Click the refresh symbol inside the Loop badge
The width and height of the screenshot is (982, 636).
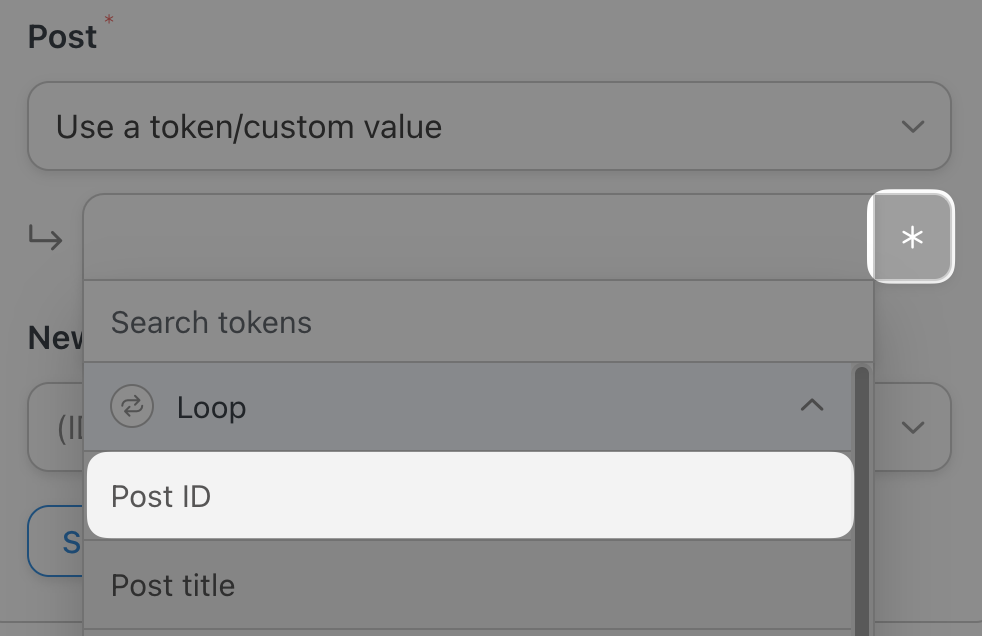coord(131,407)
